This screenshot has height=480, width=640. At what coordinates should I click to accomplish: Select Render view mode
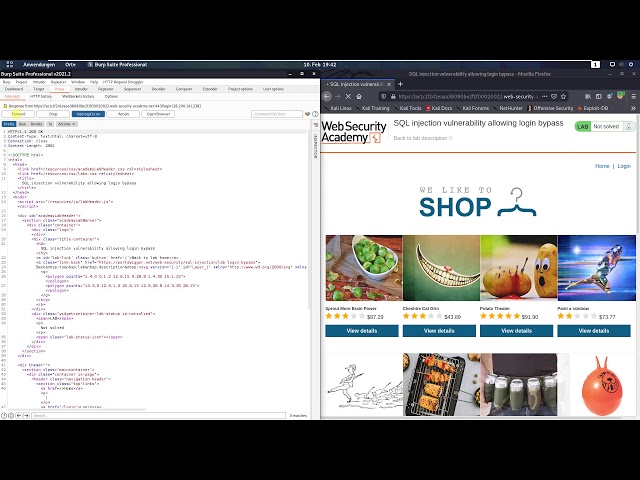click(37, 124)
